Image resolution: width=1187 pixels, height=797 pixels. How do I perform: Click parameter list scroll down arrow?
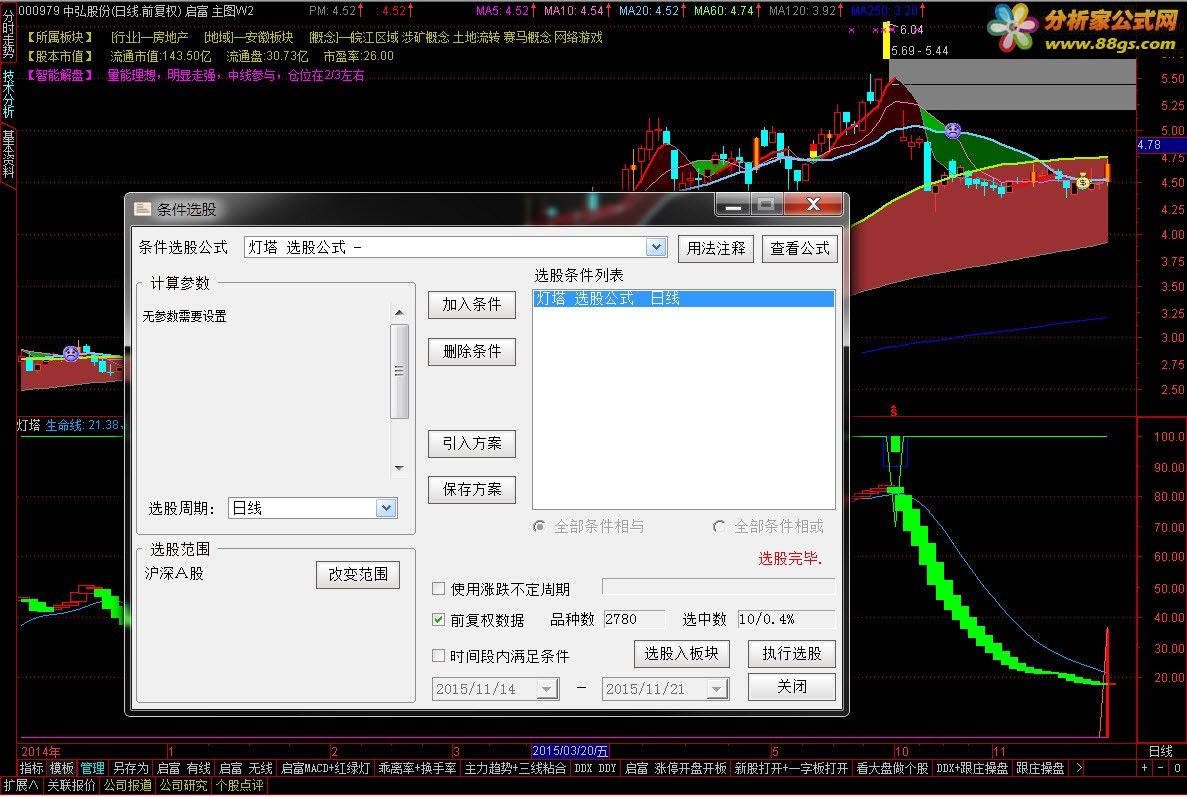point(399,469)
